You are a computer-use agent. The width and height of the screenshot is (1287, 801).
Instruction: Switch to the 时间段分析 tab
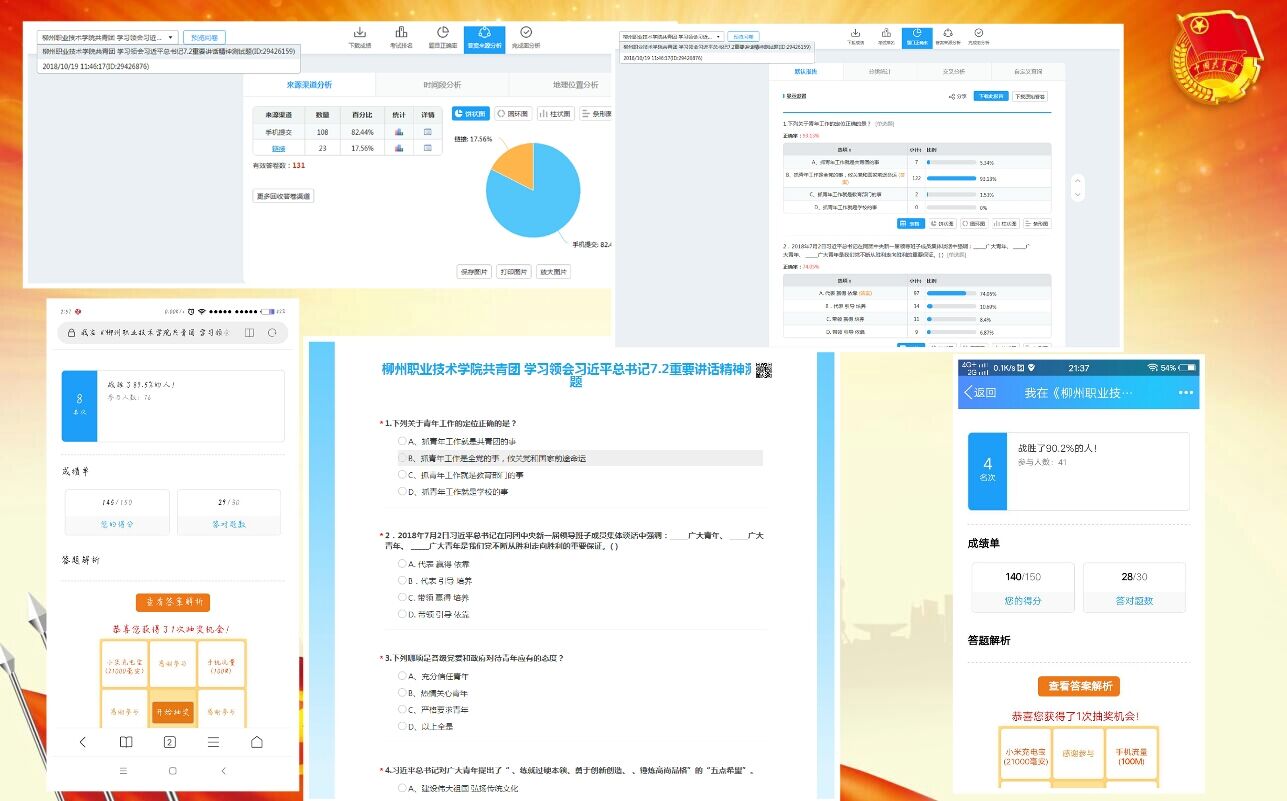[442, 85]
